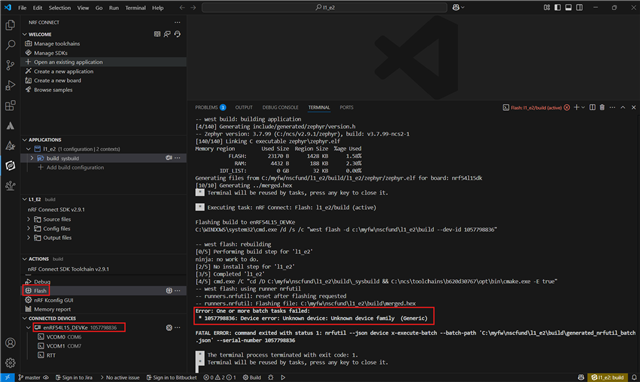Viewport: 640px width, 382px height.
Task: Run the Flash action
Action: (40, 291)
